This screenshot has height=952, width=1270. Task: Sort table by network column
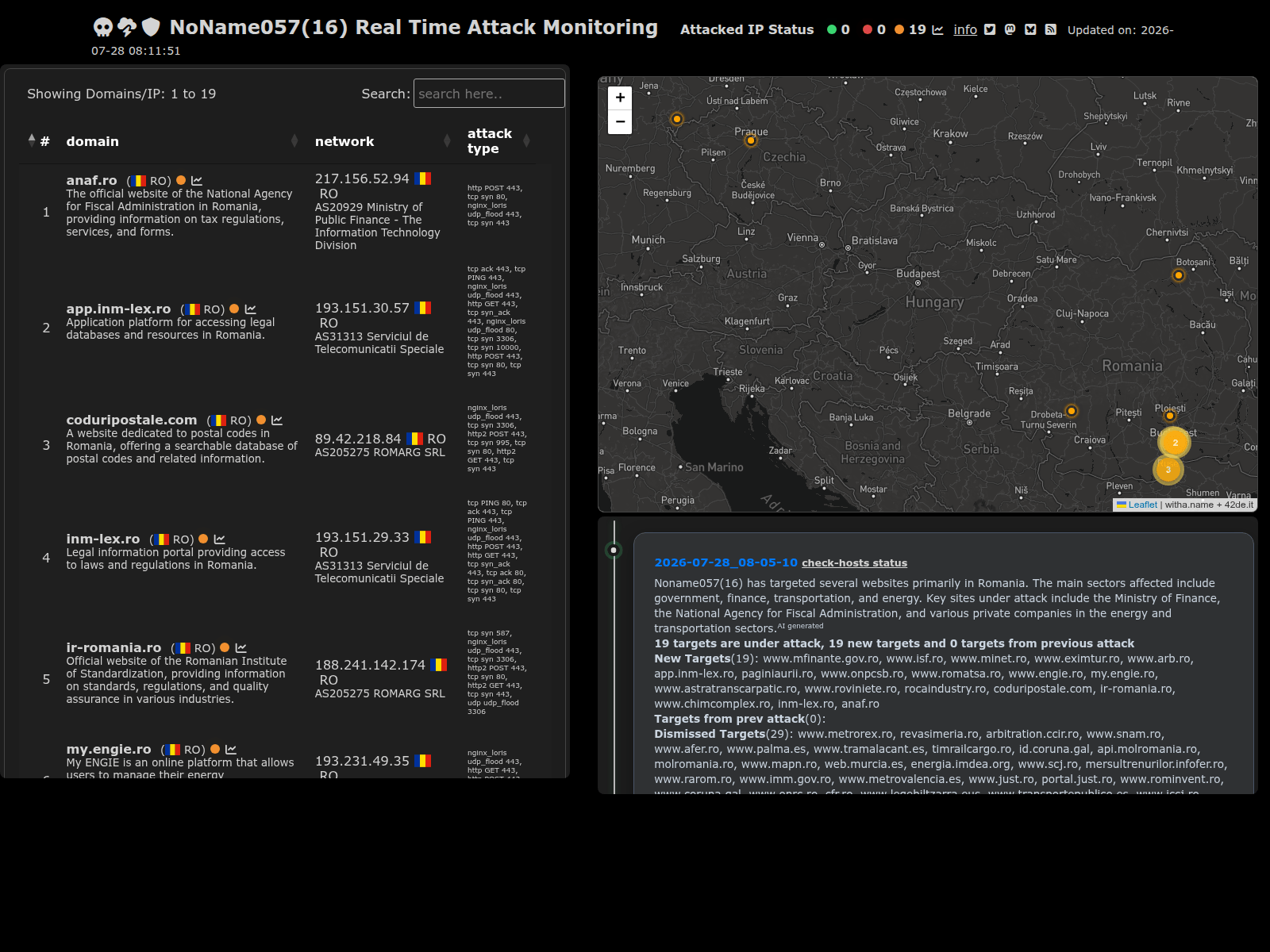click(x=383, y=141)
